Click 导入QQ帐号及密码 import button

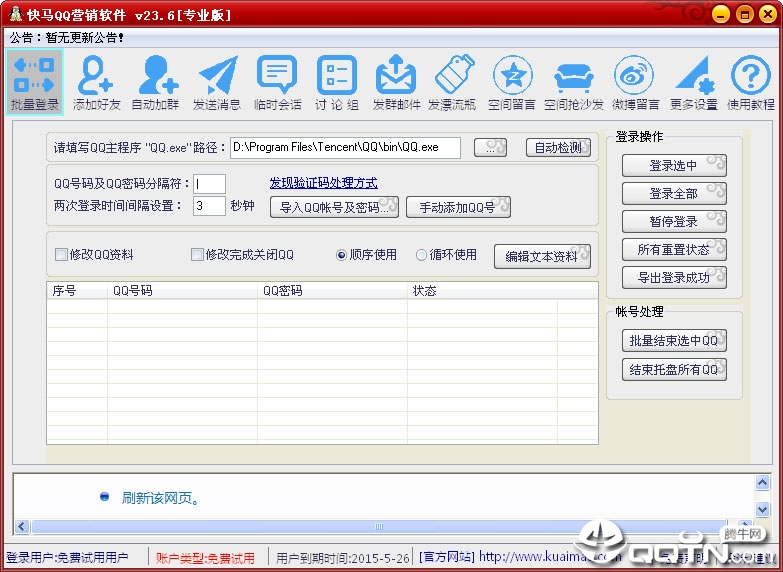(334, 207)
